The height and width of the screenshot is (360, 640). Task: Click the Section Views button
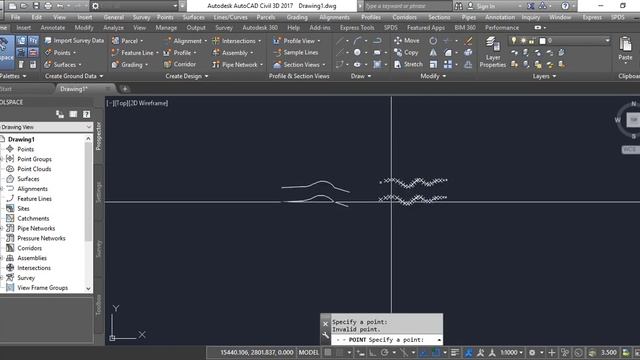299,64
